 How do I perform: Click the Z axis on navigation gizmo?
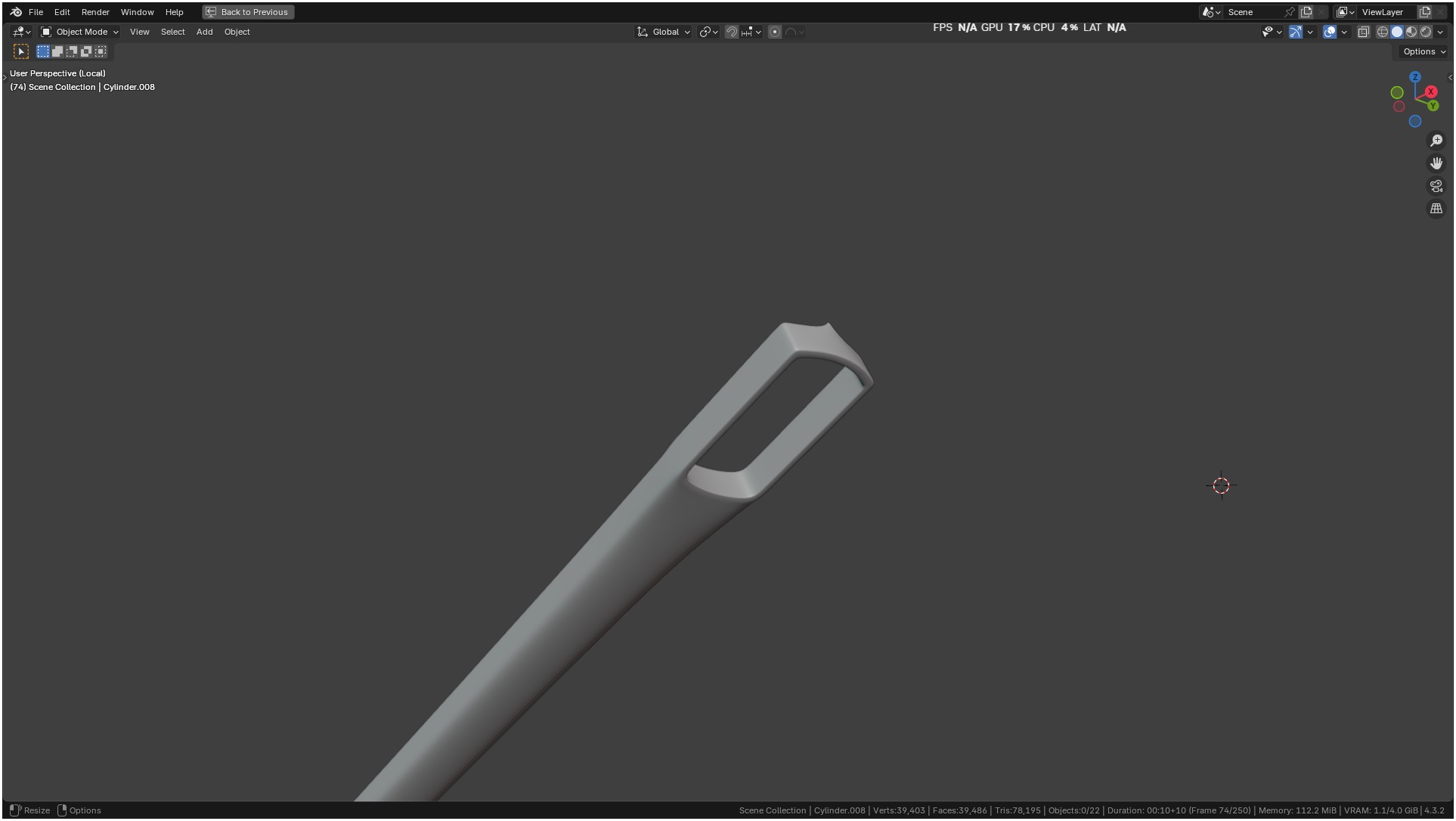(1414, 77)
